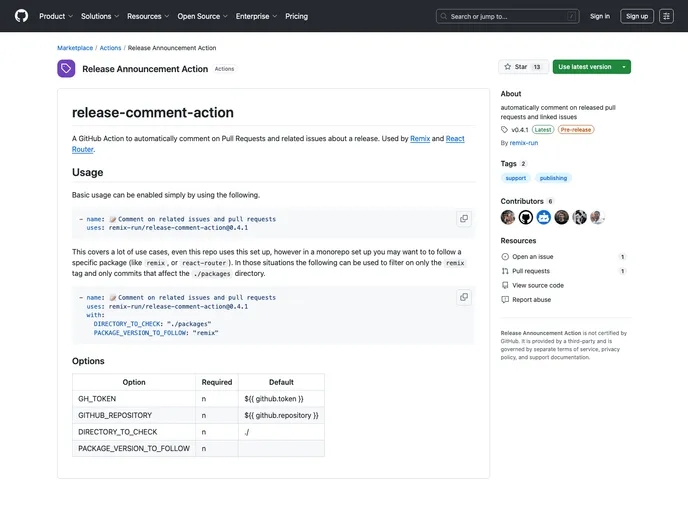Follow the Remix link
This screenshot has height=512, width=688.
tap(420, 139)
